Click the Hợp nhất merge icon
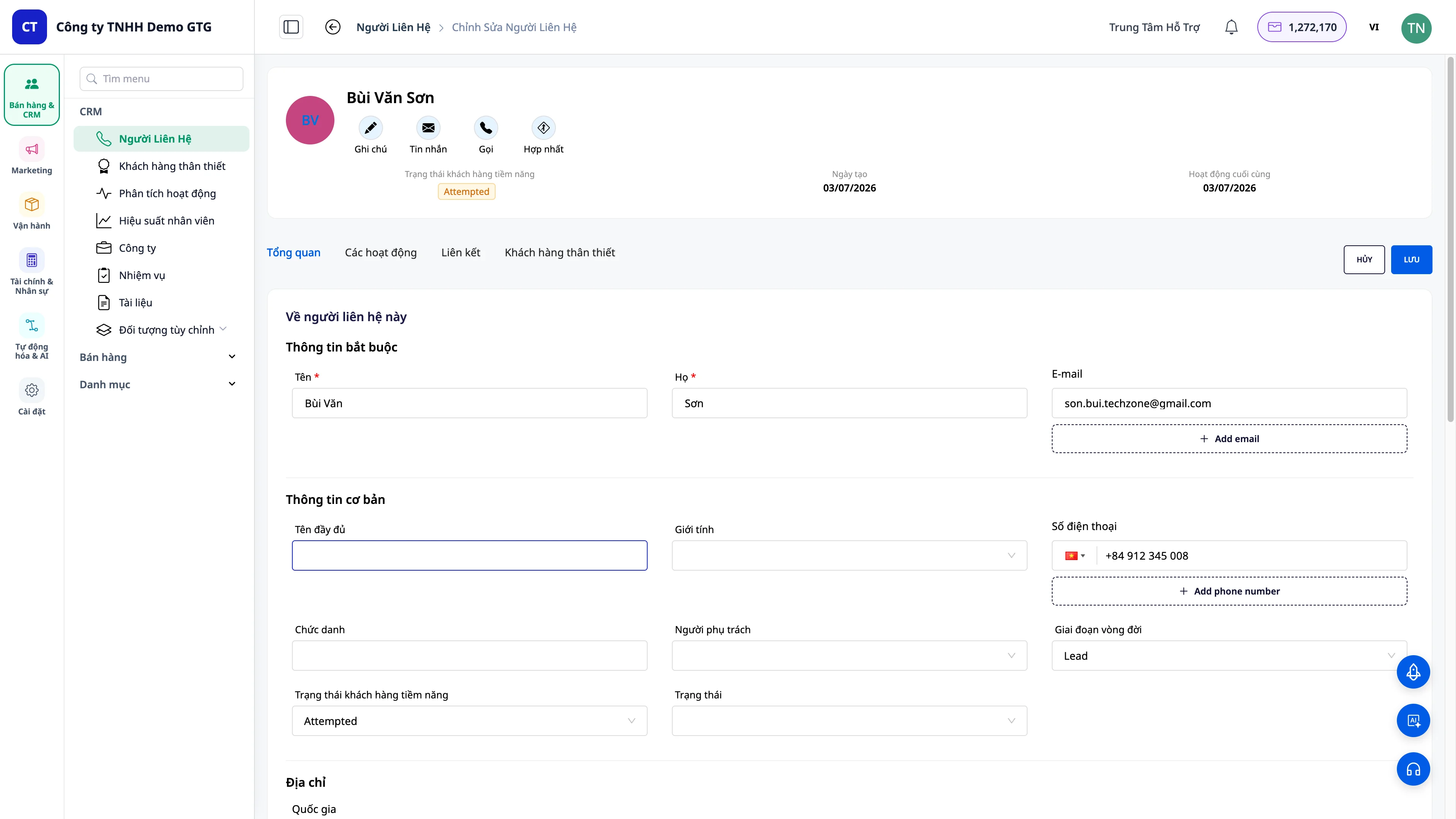Screen dimensions: 1456x819 point(543,128)
